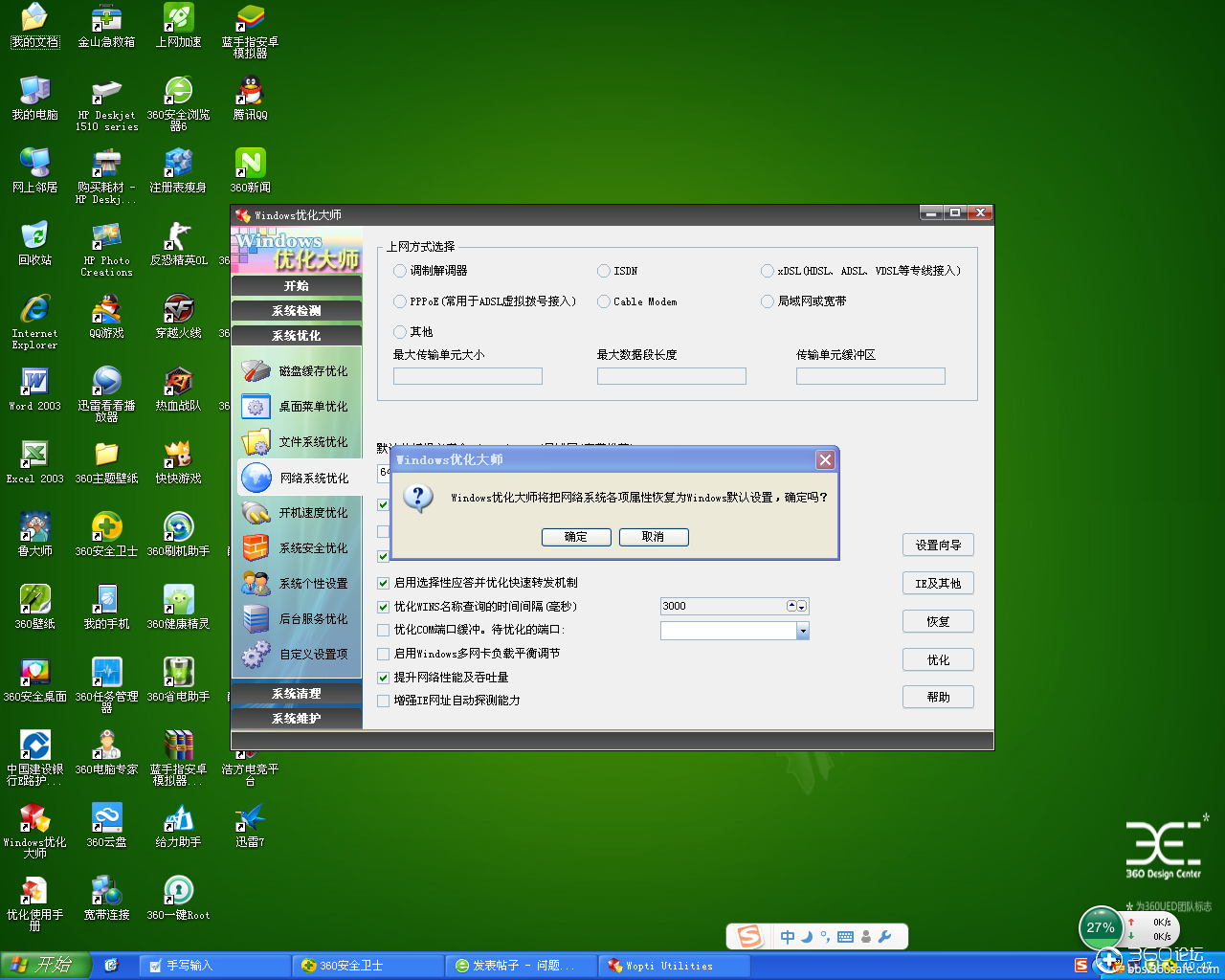The width and height of the screenshot is (1225, 980).
Task: Expand 系统维护 section in sidebar
Action: (x=297, y=718)
